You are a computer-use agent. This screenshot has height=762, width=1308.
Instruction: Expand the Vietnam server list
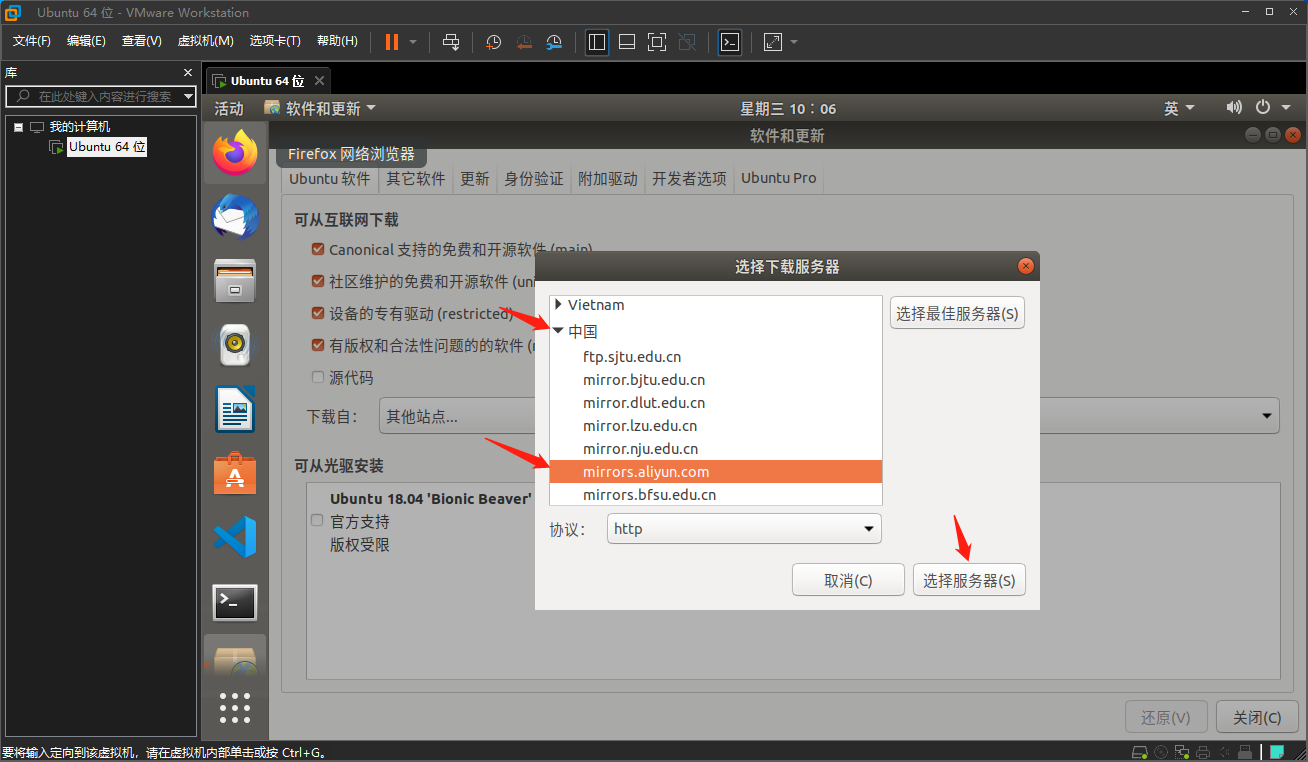[558, 304]
